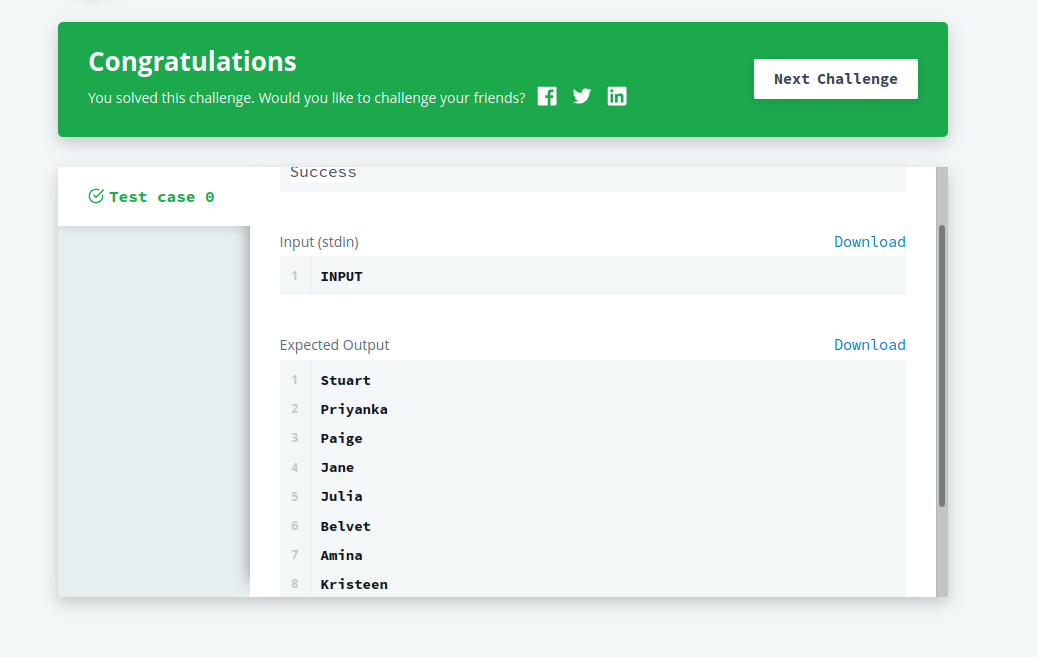Select the INPUT text in stdin section

[x=340, y=275]
